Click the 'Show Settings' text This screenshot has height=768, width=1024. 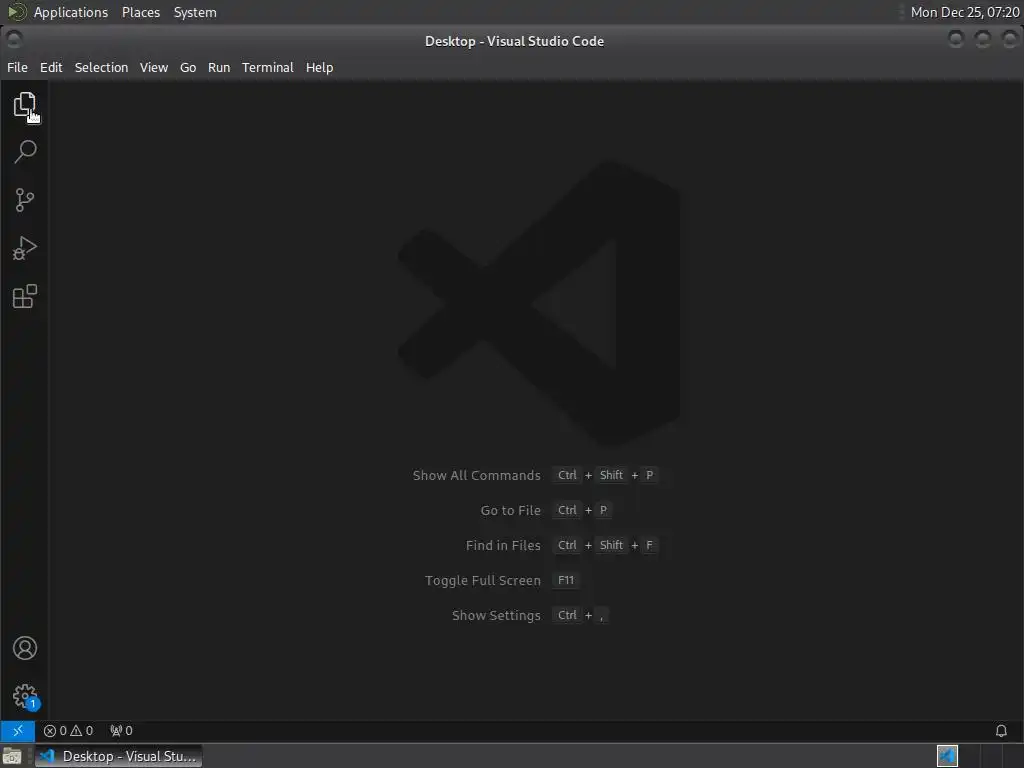[x=496, y=615]
